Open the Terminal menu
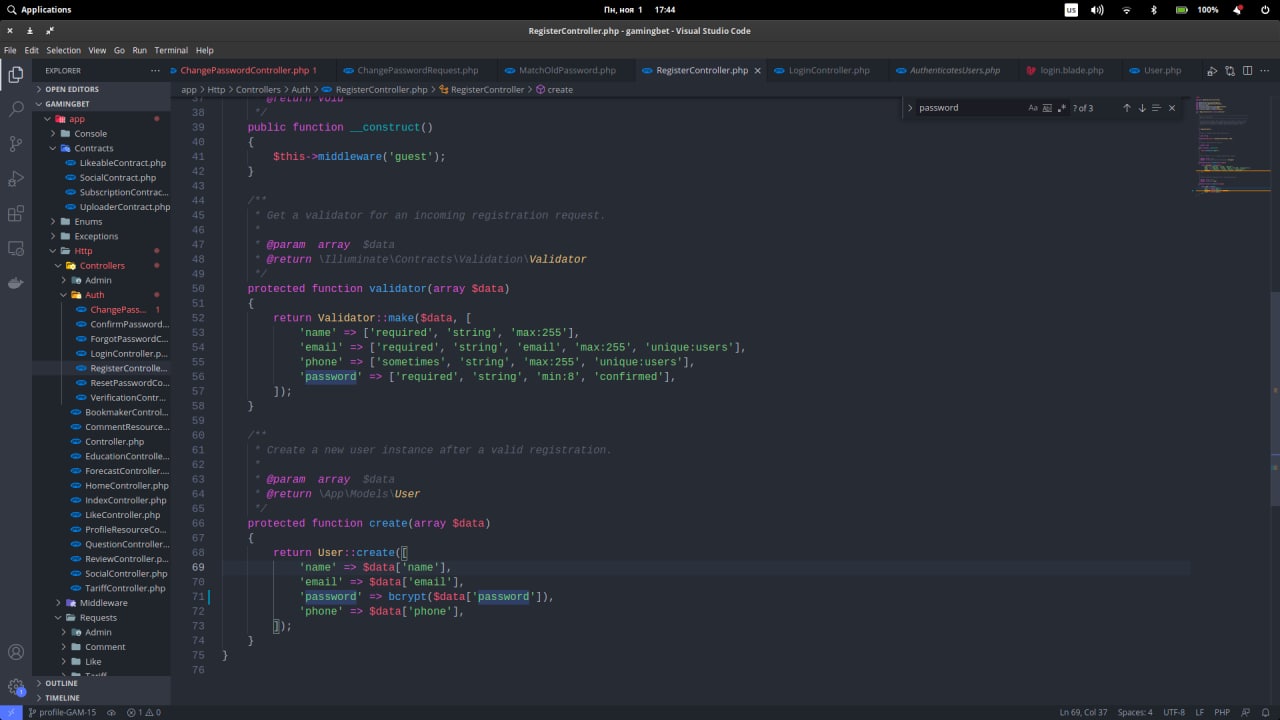1280x720 pixels. 171,50
